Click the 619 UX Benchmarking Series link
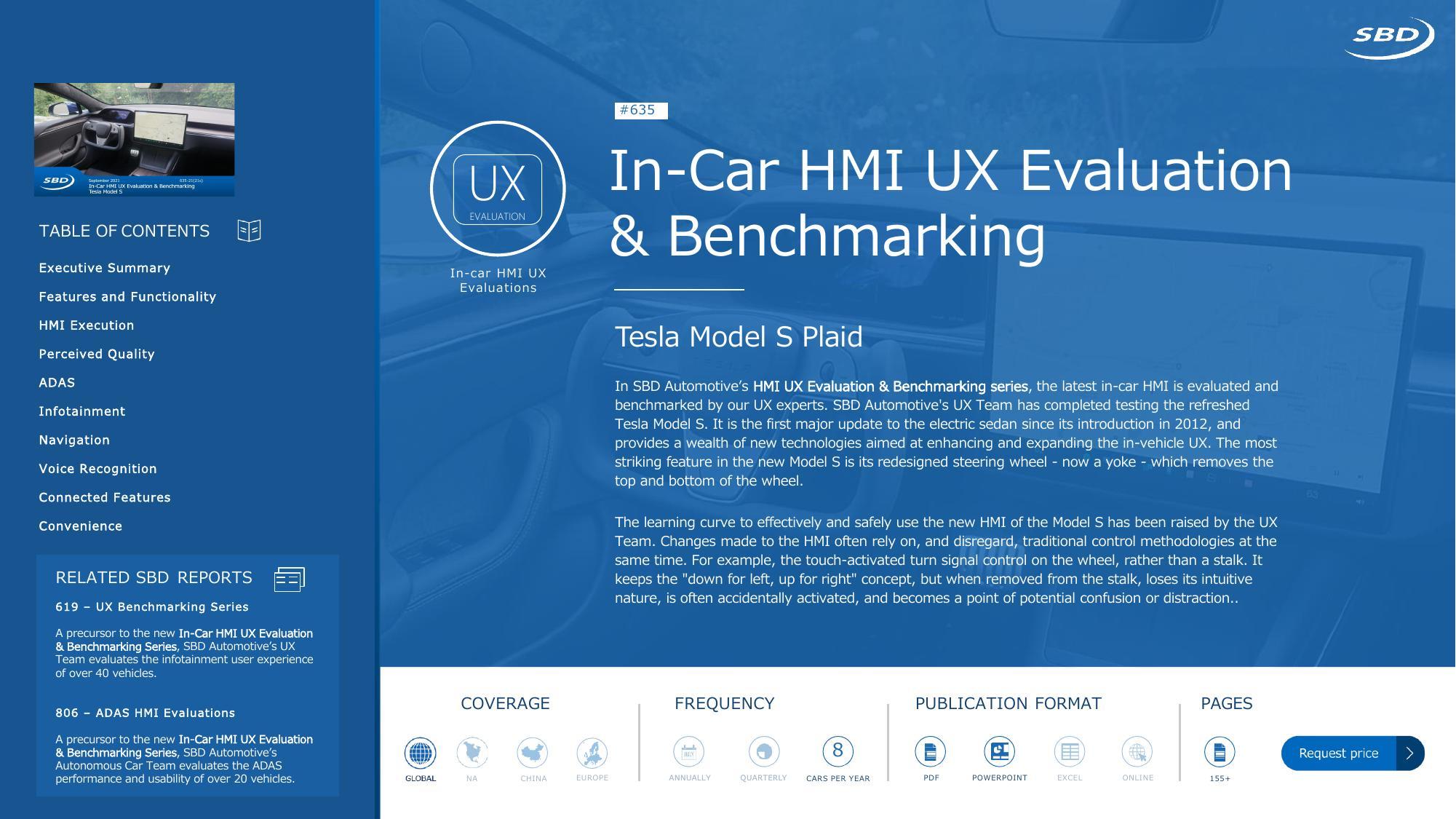The height and width of the screenshot is (819, 1456). coord(152,607)
